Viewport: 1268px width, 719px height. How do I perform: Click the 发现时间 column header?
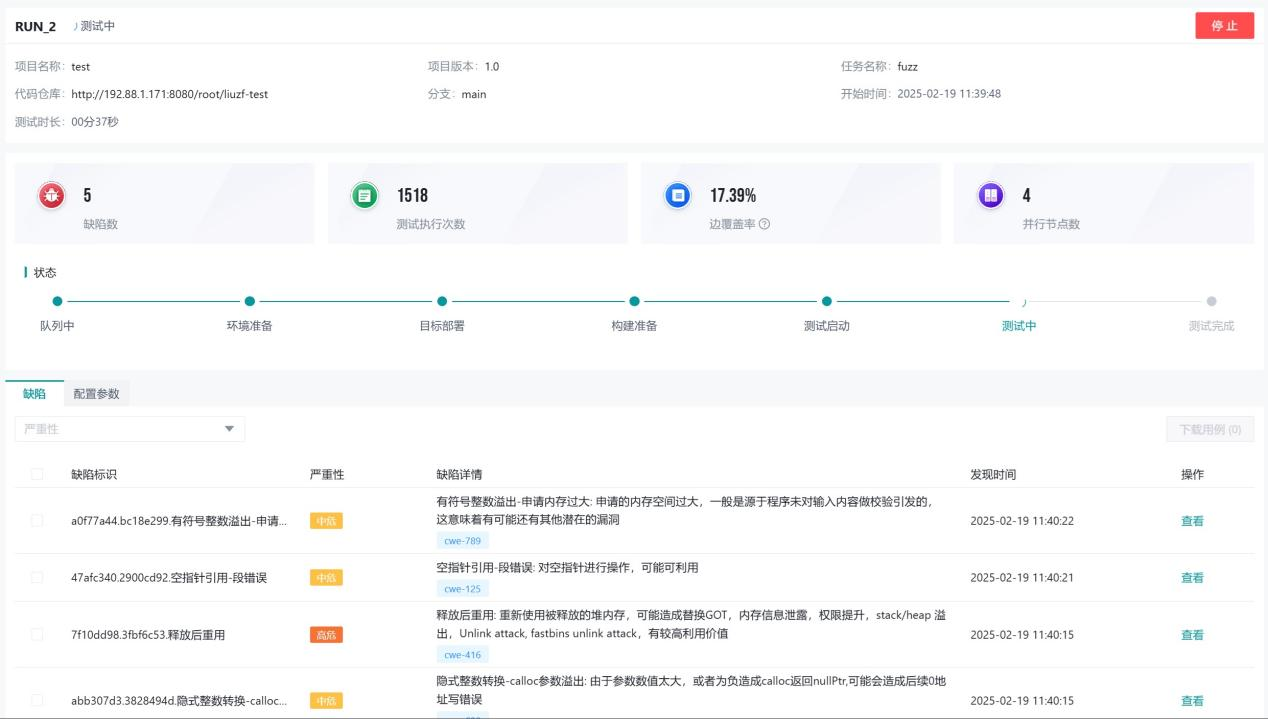[993, 474]
